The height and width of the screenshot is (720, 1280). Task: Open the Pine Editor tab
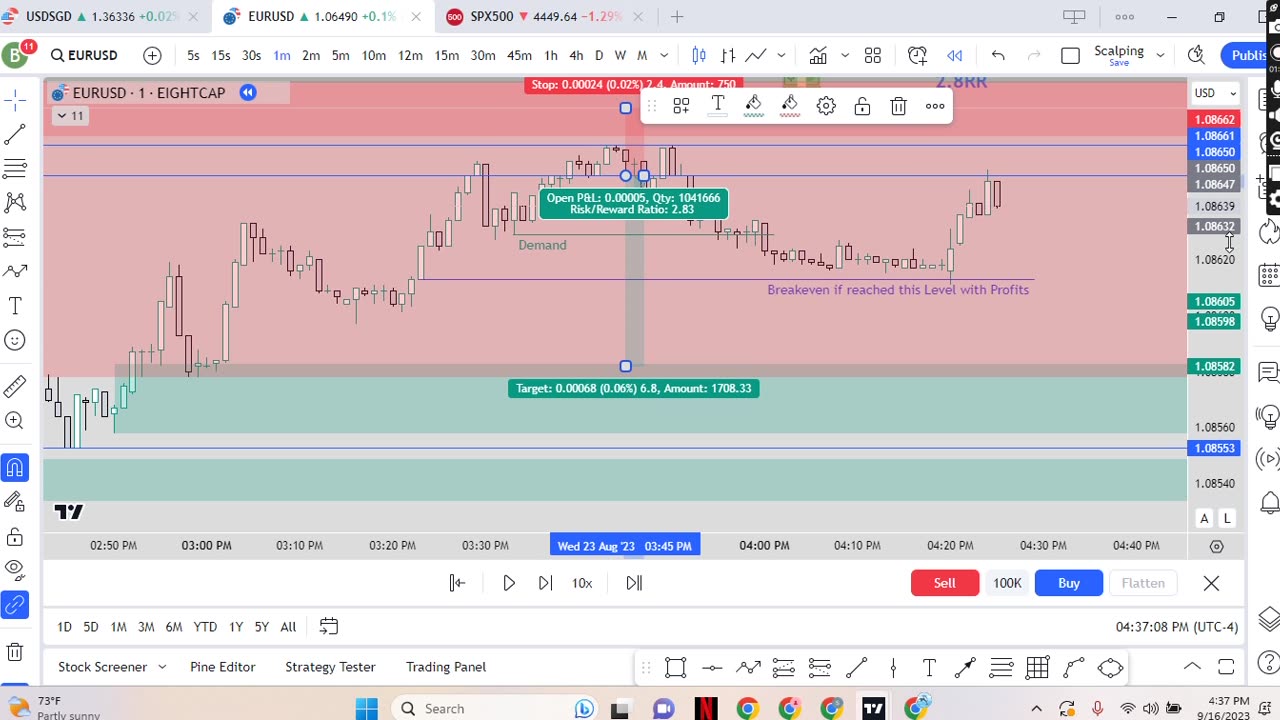pyautogui.click(x=222, y=667)
